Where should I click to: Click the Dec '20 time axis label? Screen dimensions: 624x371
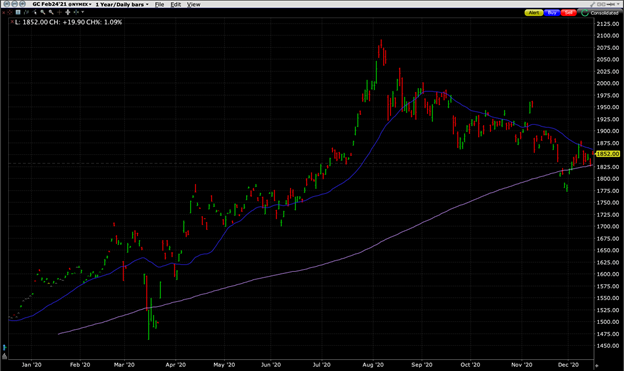point(568,365)
